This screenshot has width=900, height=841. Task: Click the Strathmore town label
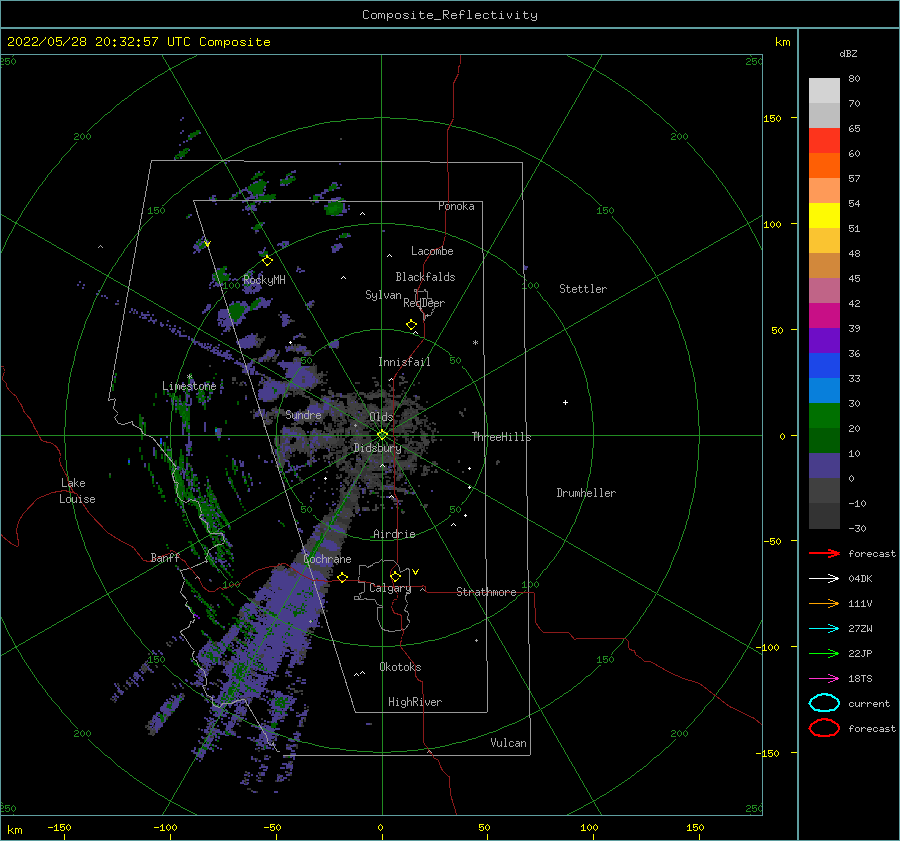pyautogui.click(x=486, y=592)
